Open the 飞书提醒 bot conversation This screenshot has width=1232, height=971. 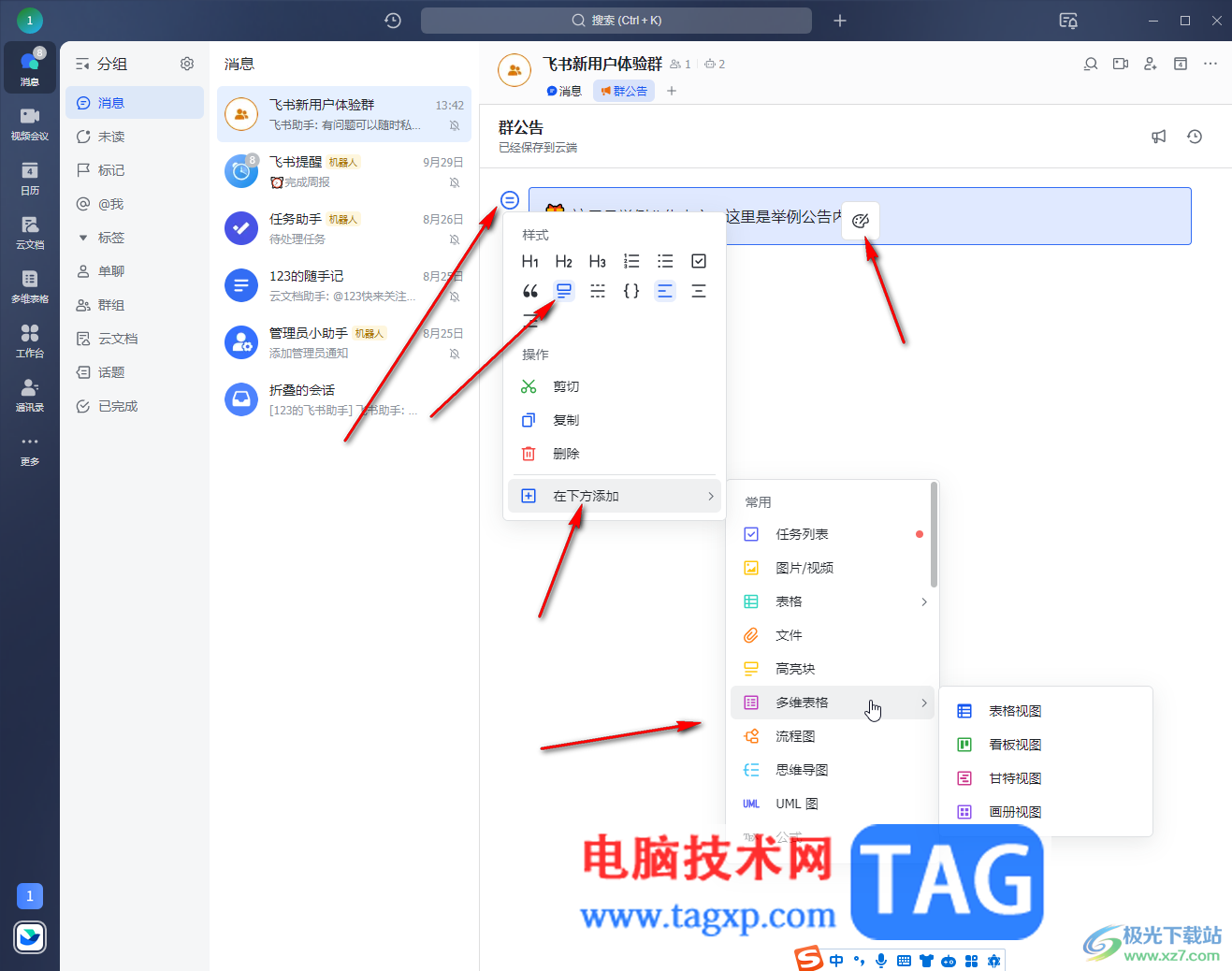(x=344, y=171)
